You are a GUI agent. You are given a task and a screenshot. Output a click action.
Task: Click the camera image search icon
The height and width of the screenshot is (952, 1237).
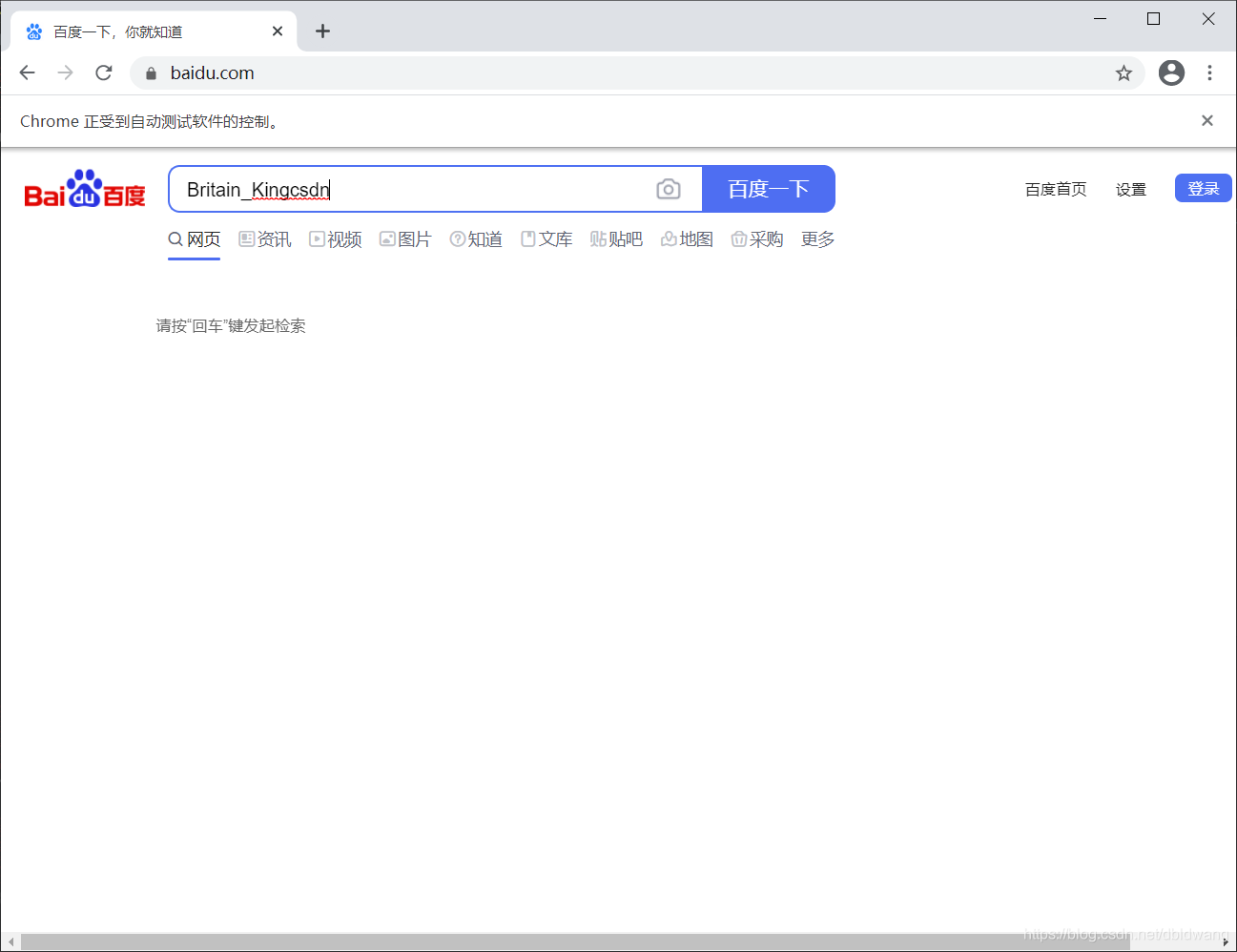click(669, 189)
